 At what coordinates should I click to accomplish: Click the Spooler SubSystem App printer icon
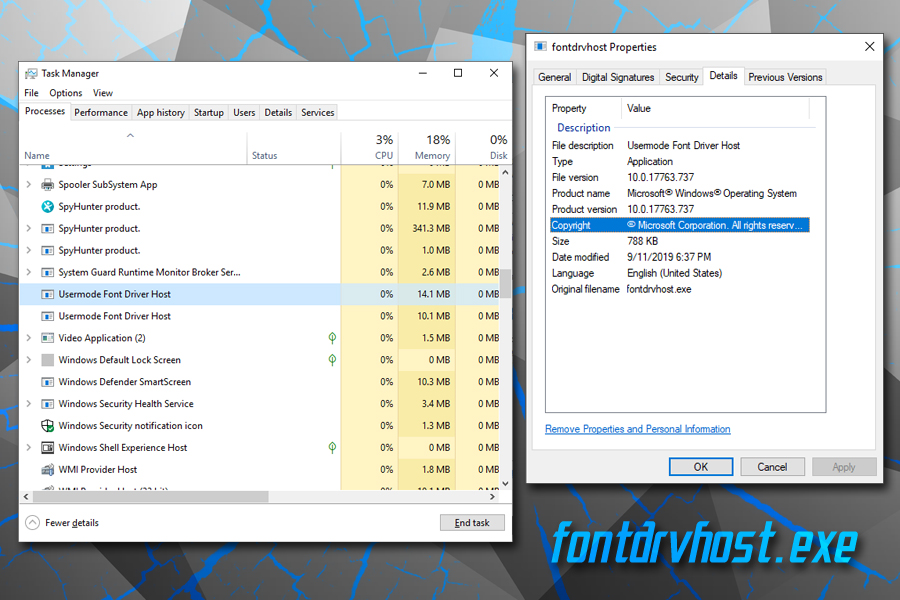pyautogui.click(x=48, y=185)
